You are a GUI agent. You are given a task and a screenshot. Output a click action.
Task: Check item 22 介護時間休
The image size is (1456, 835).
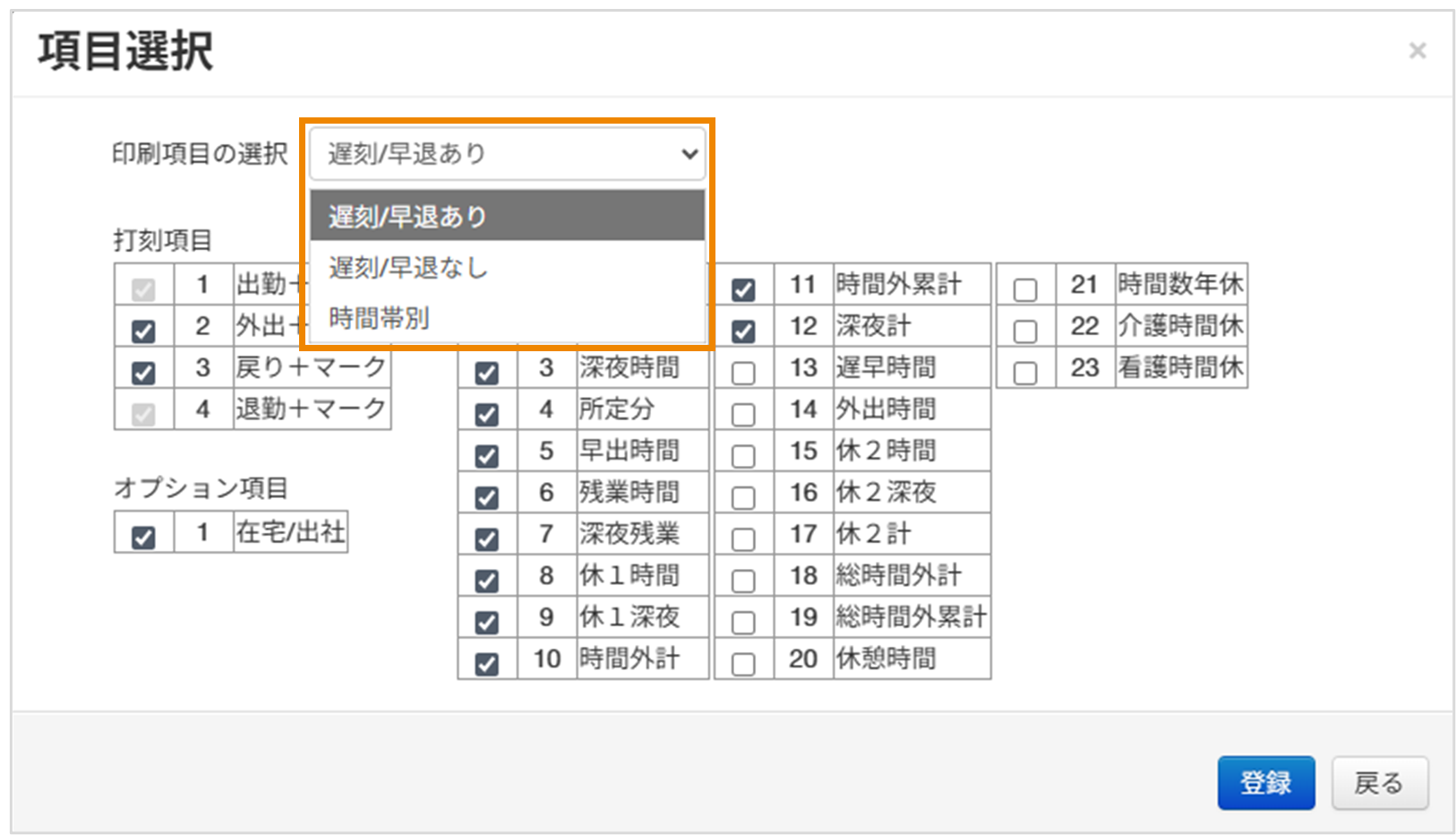(x=1024, y=331)
